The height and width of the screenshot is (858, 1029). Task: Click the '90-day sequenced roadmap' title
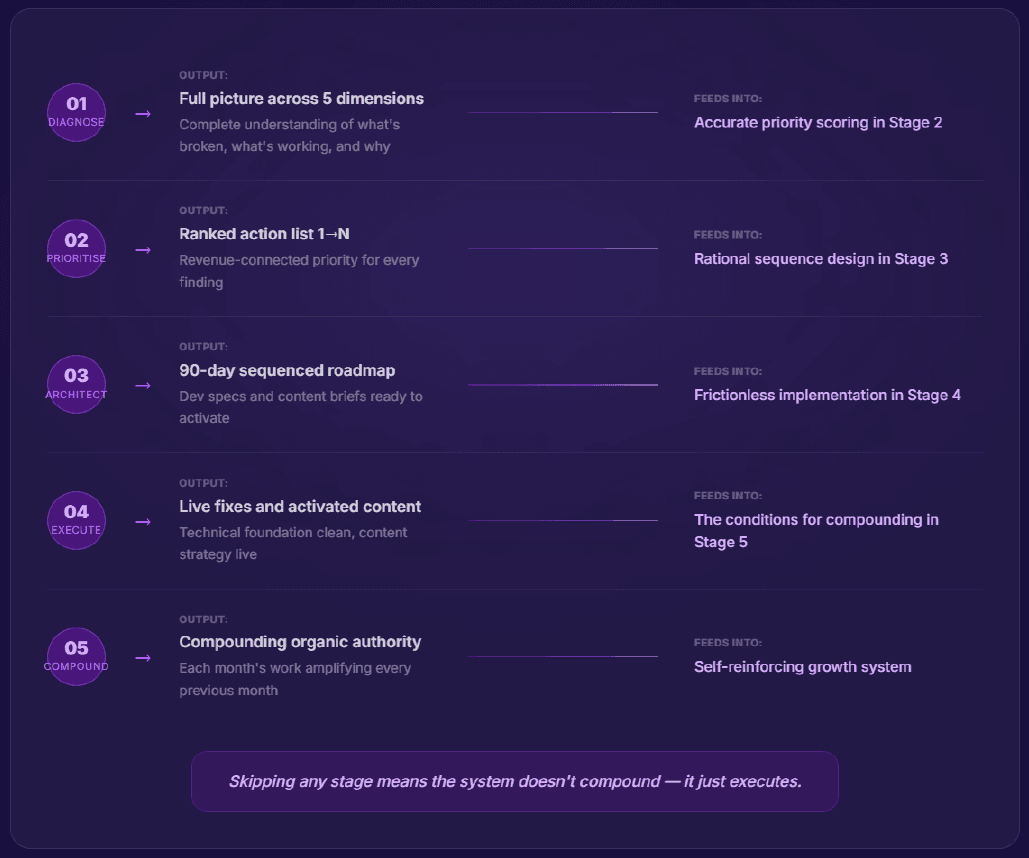coord(287,370)
